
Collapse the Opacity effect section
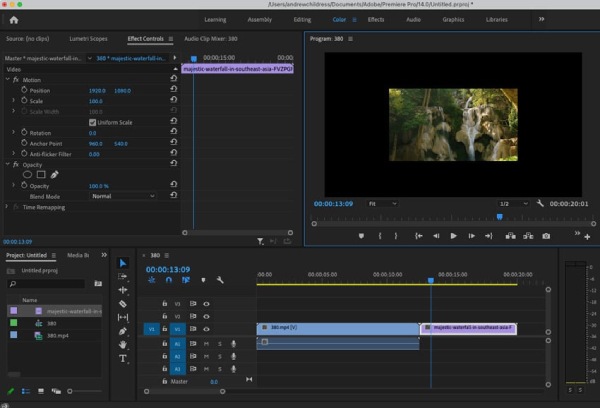click(7, 164)
